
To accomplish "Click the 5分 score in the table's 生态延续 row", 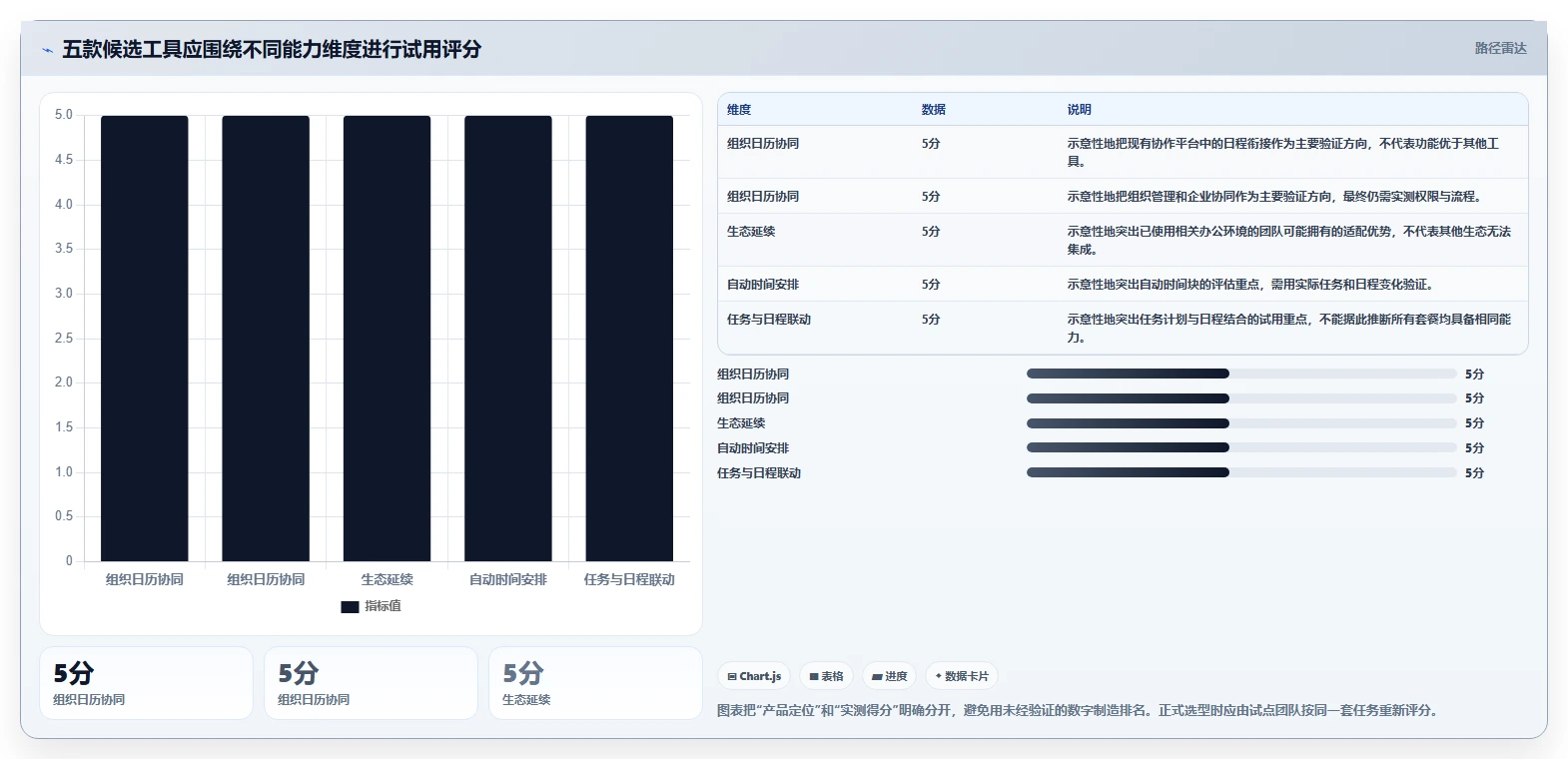I will [931, 232].
